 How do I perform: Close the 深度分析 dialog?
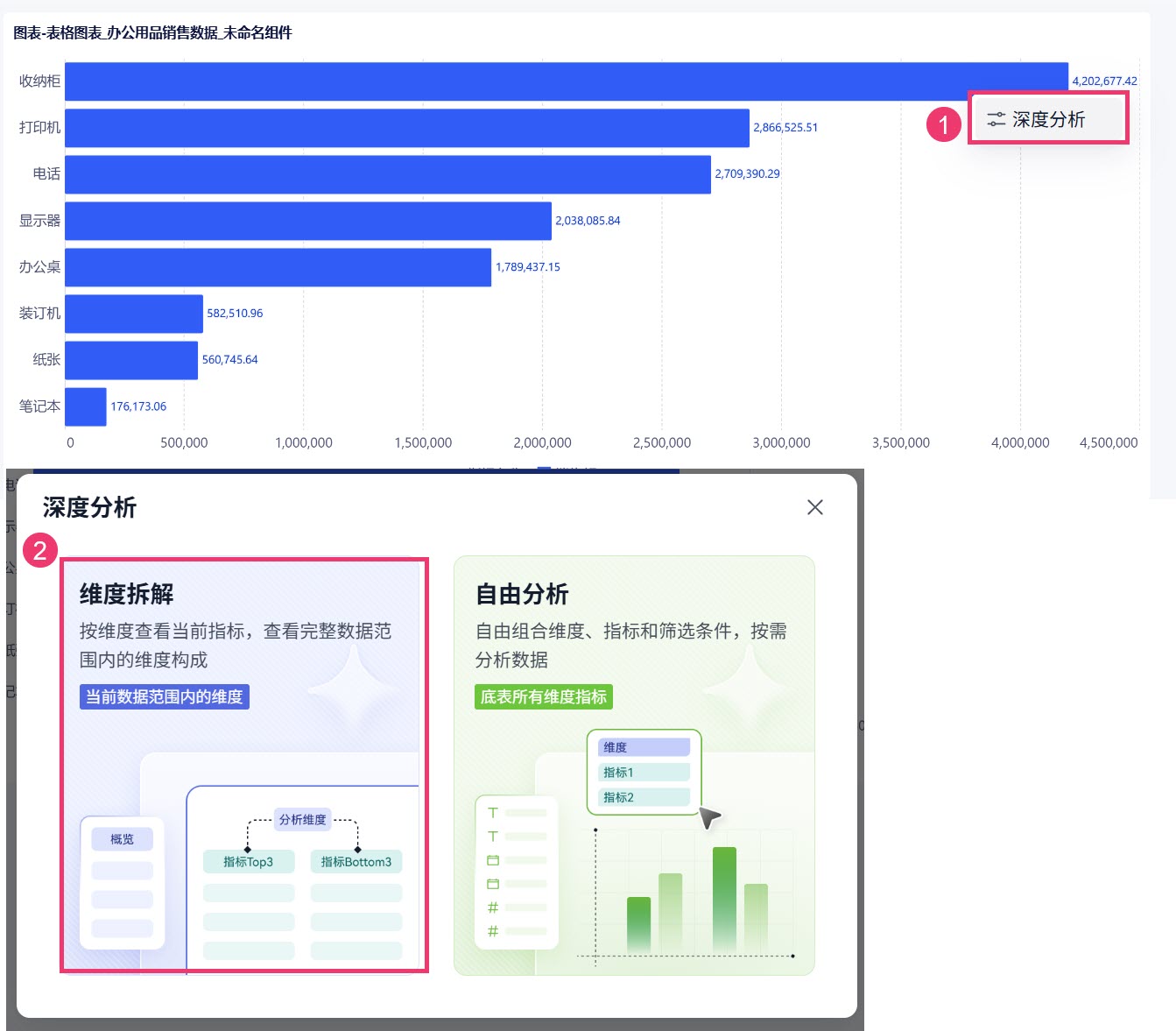815,507
